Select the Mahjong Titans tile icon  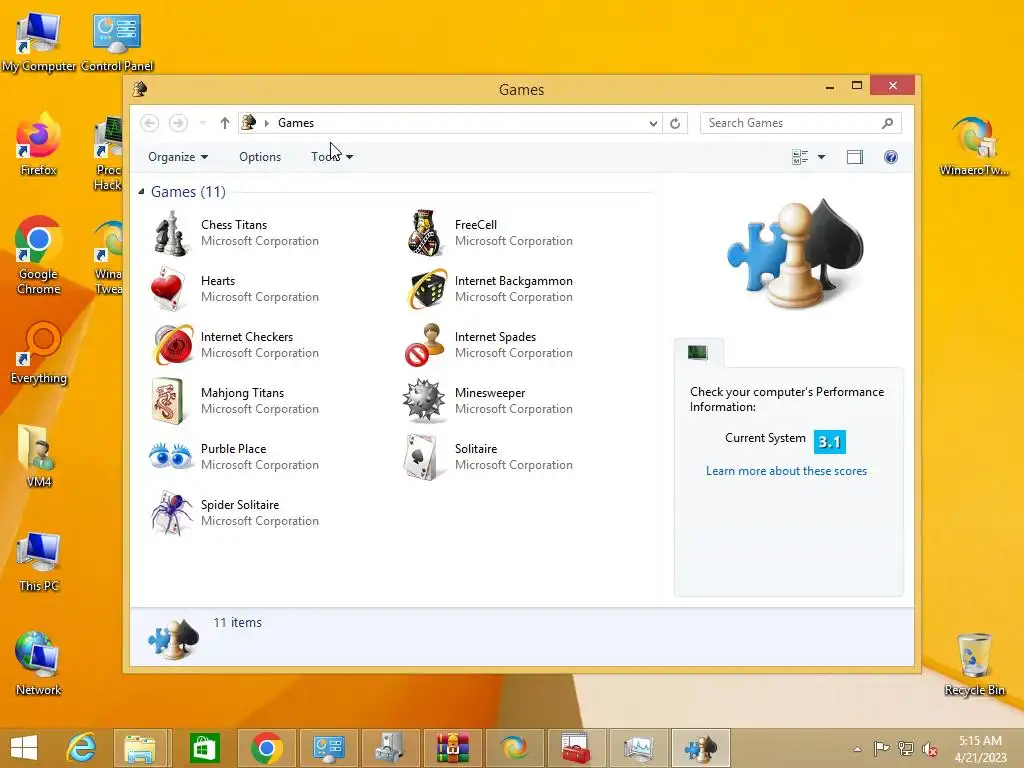pos(168,401)
